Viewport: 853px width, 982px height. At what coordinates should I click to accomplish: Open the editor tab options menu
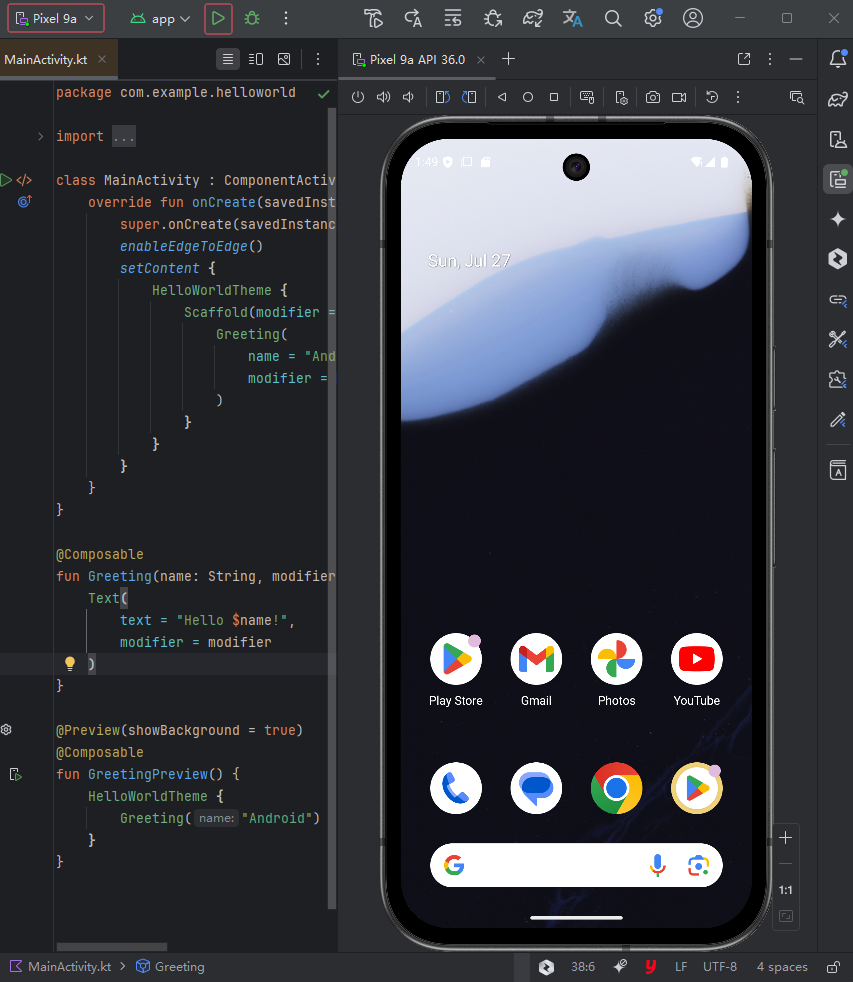[318, 59]
